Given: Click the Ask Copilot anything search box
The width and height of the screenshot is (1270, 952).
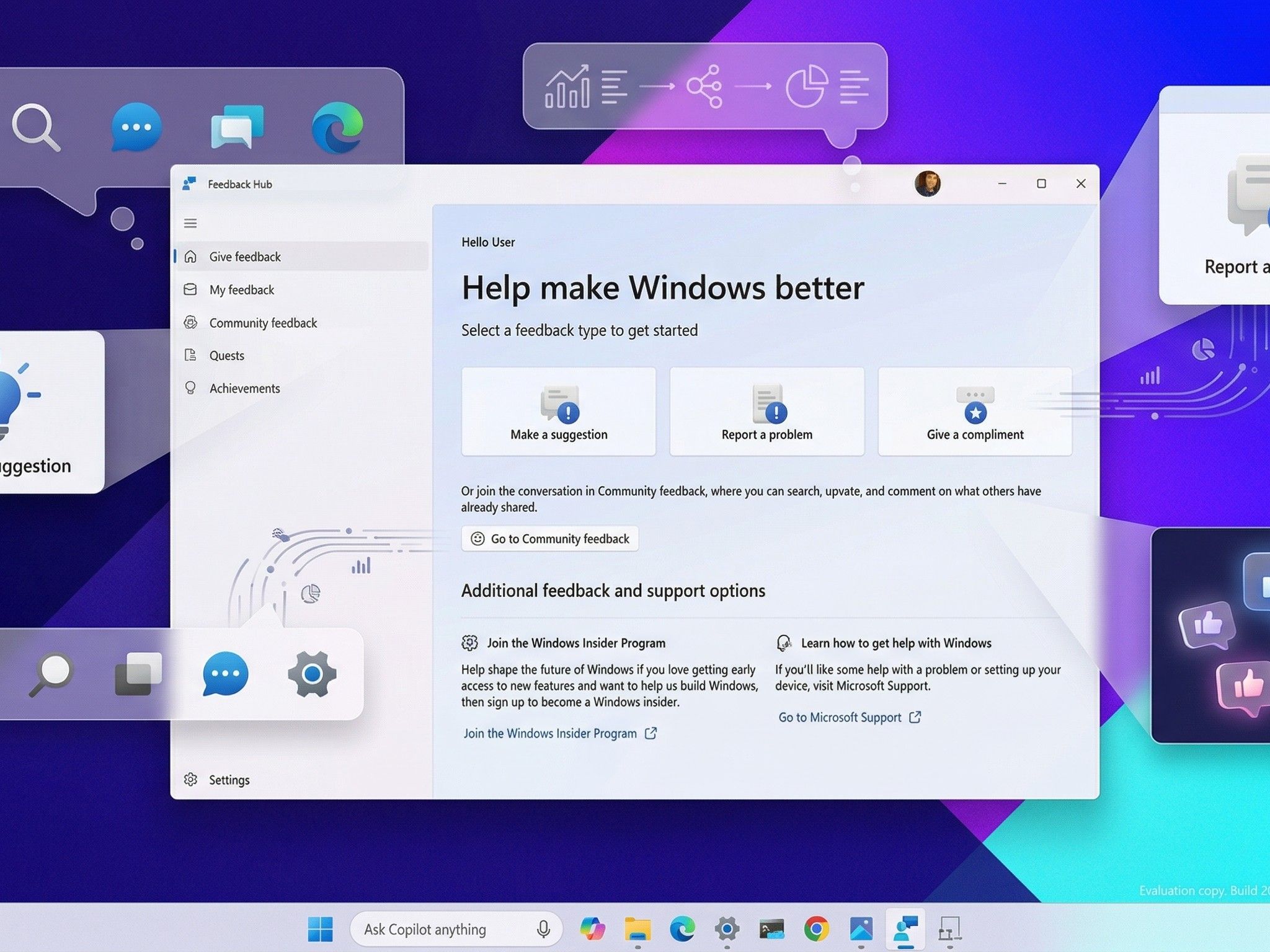Looking at the screenshot, I should point(456,929).
